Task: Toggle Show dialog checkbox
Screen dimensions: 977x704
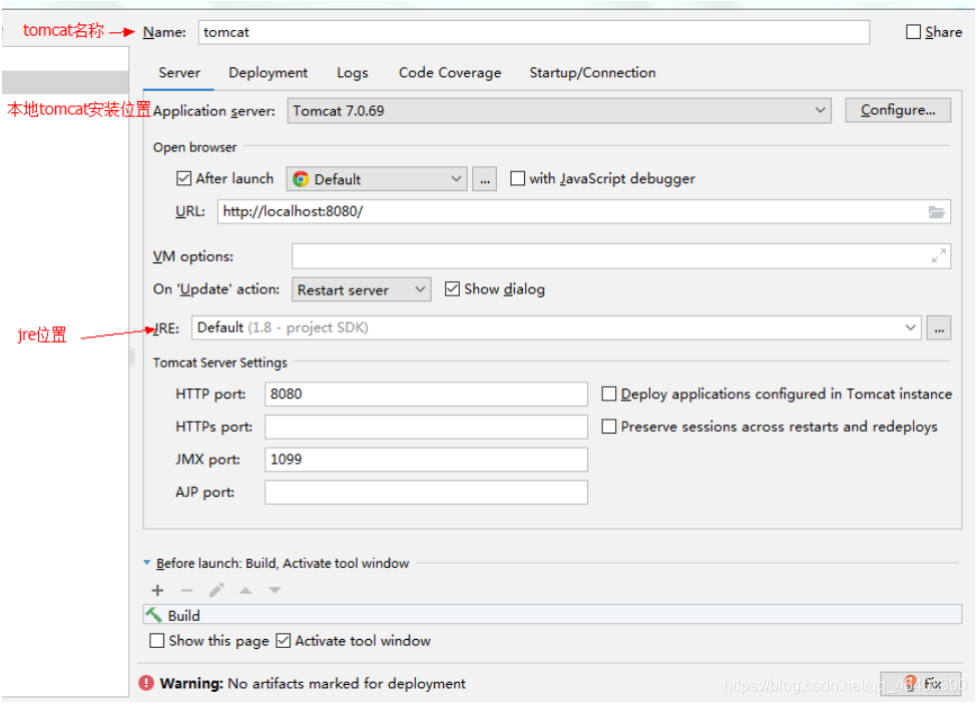Action: click(x=452, y=289)
